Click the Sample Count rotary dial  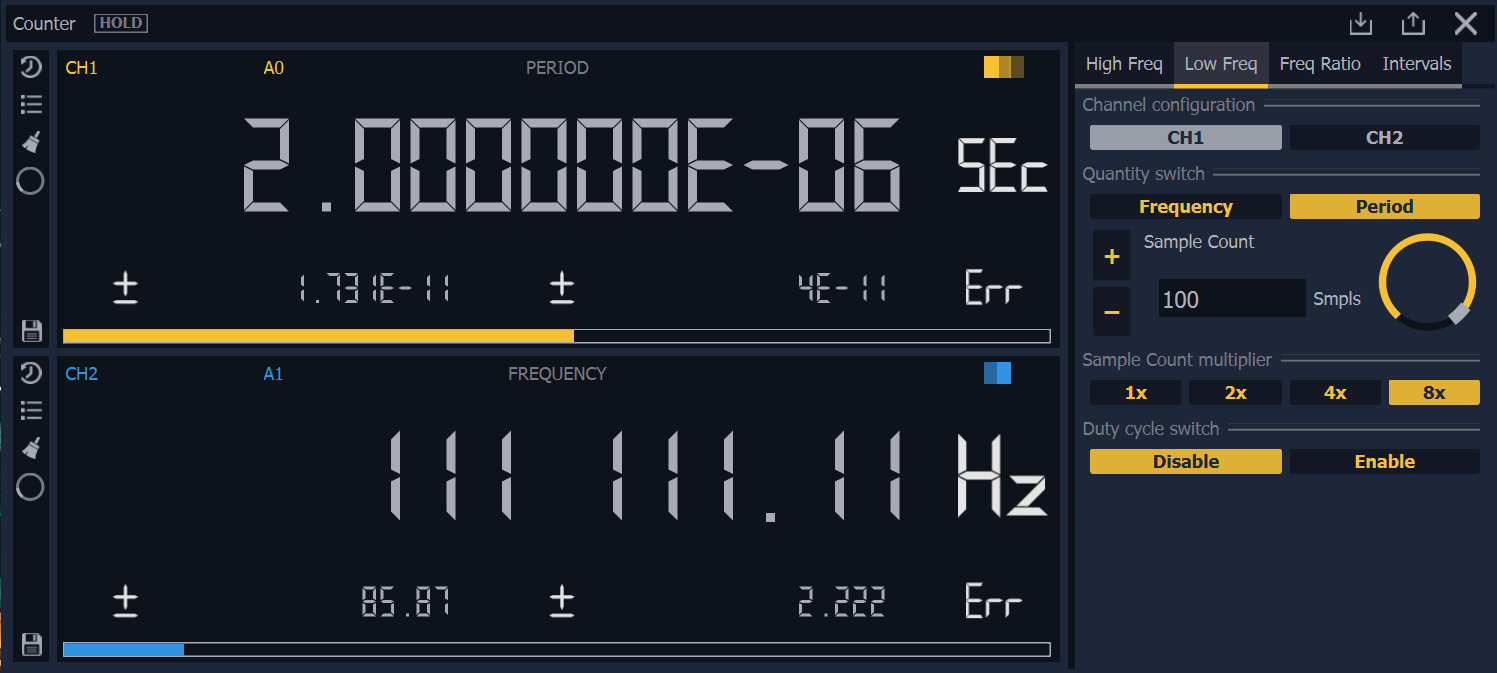click(1427, 282)
